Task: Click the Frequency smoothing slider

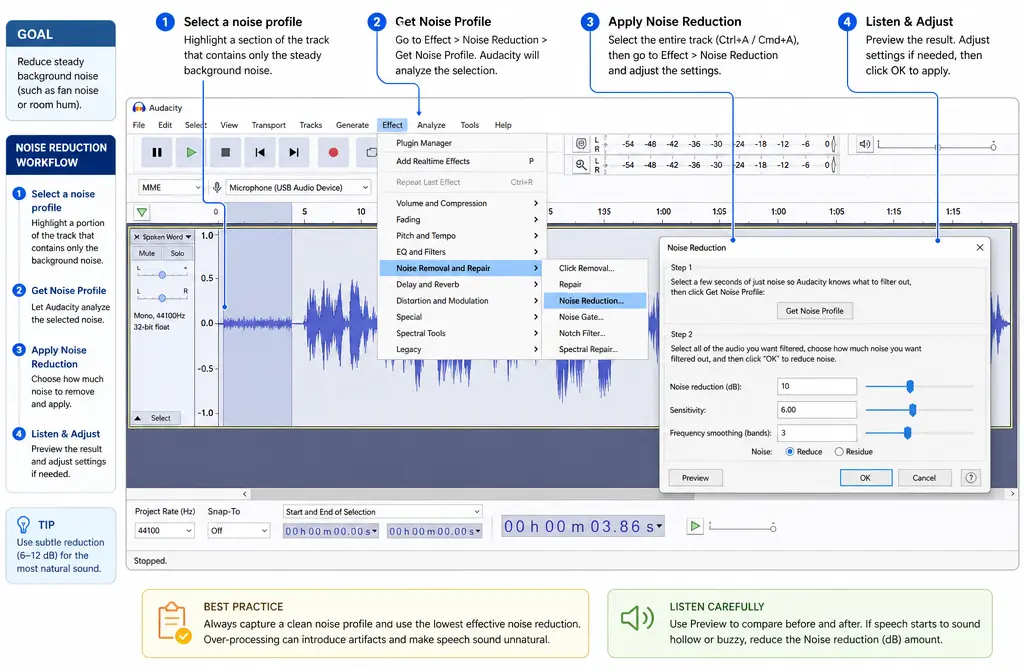Action: [x=920, y=432]
